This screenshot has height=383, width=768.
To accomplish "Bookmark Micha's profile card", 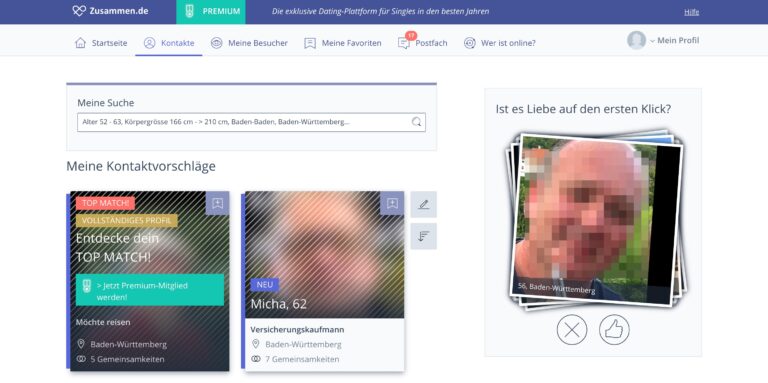I will [x=392, y=203].
